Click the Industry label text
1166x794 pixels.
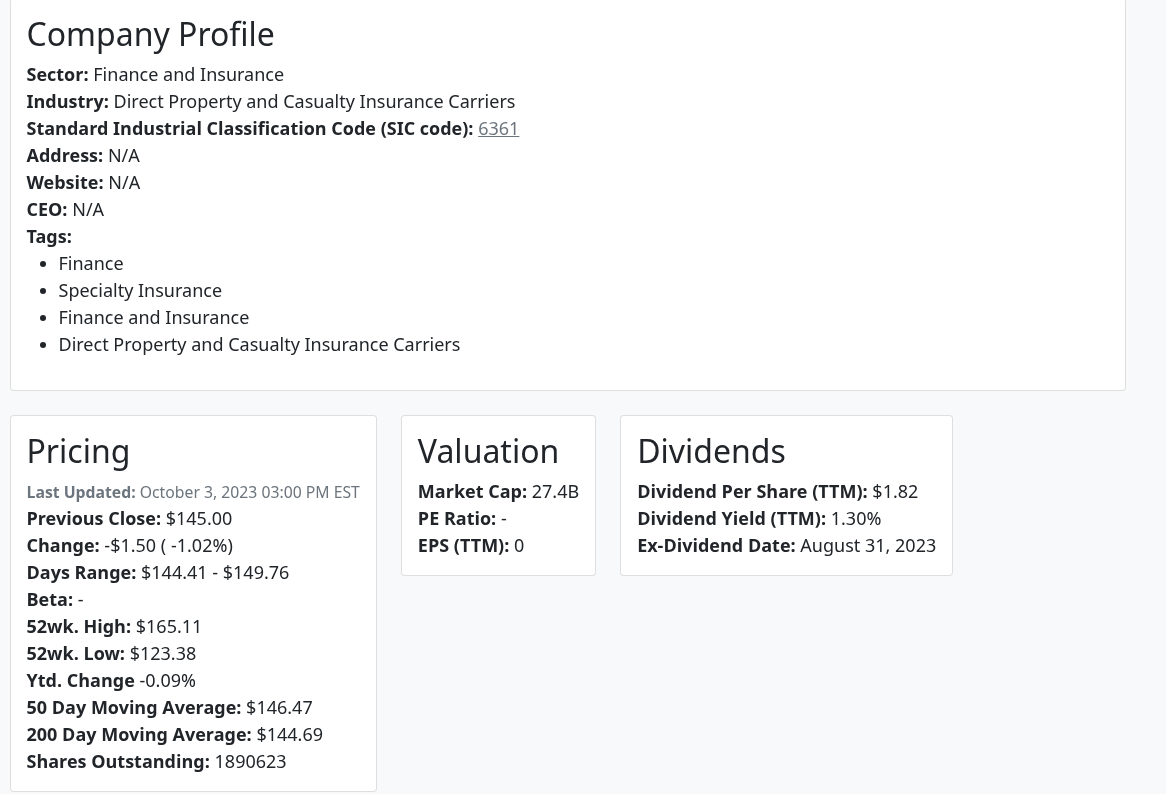[x=67, y=101]
